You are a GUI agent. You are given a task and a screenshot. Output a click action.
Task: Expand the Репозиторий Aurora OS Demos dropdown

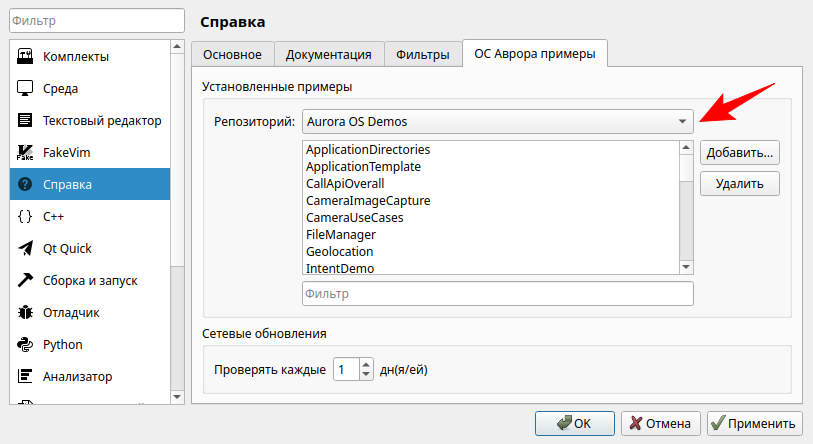coord(497,122)
